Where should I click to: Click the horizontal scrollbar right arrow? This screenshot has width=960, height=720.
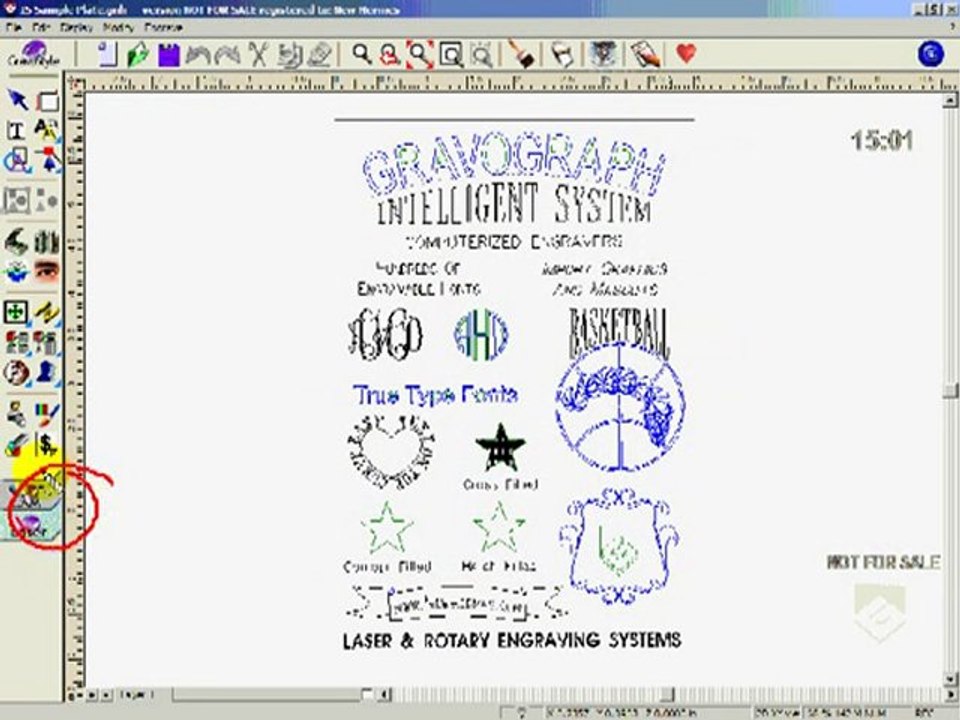[951, 695]
